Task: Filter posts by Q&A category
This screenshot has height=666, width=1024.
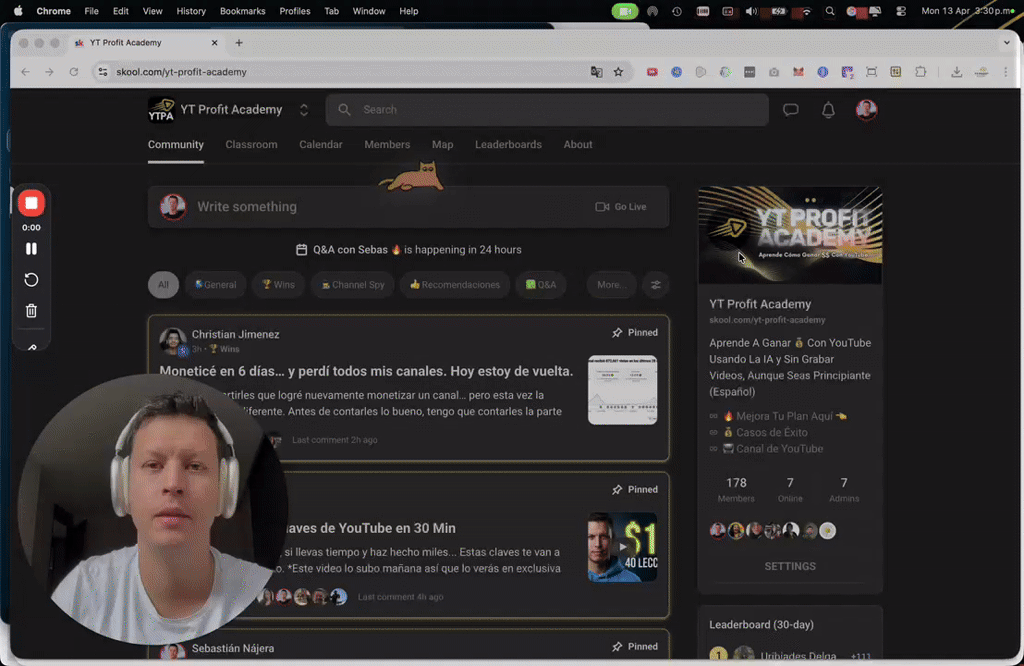Action: 541,285
